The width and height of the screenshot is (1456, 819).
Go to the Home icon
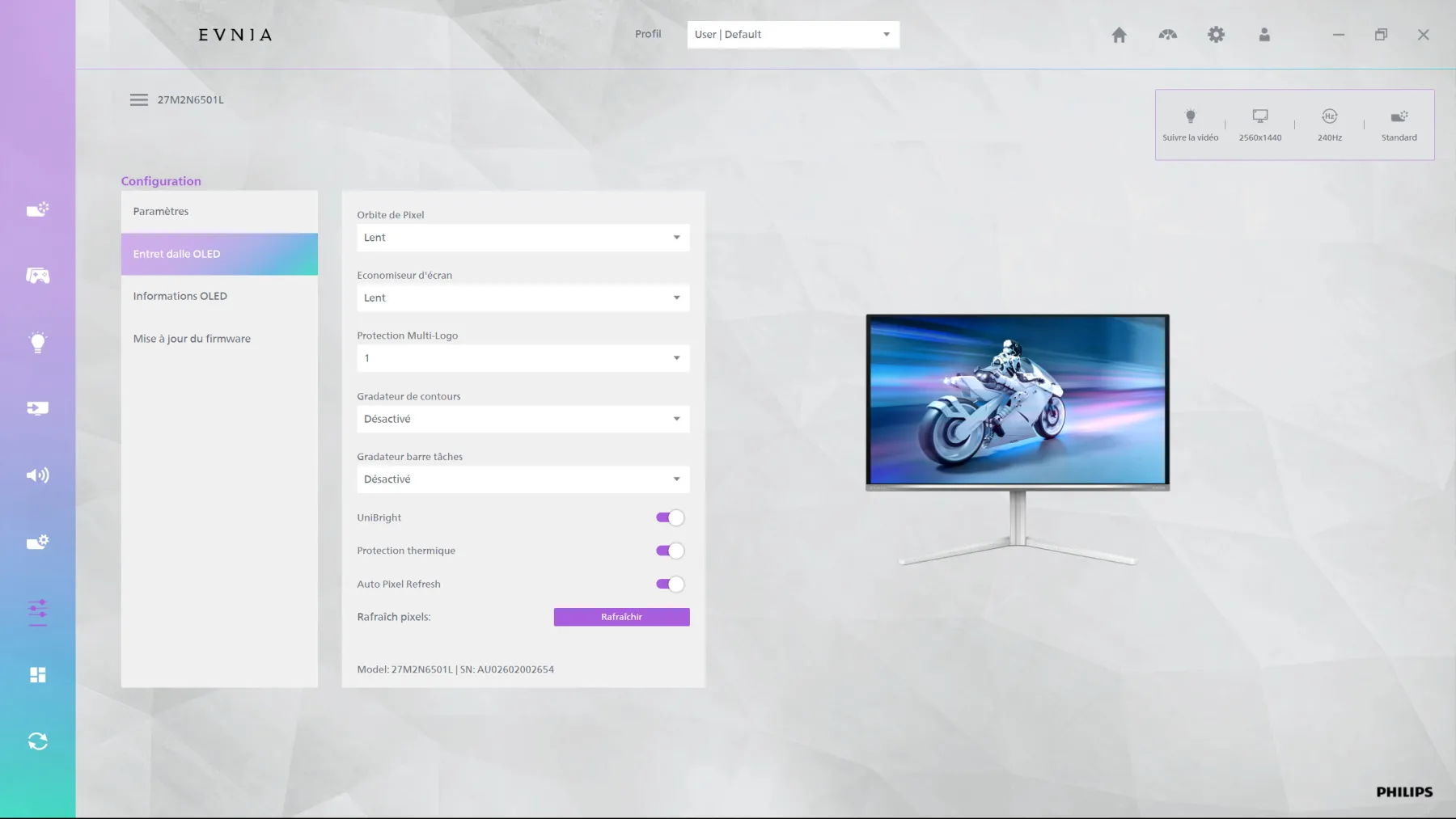coord(1119,35)
